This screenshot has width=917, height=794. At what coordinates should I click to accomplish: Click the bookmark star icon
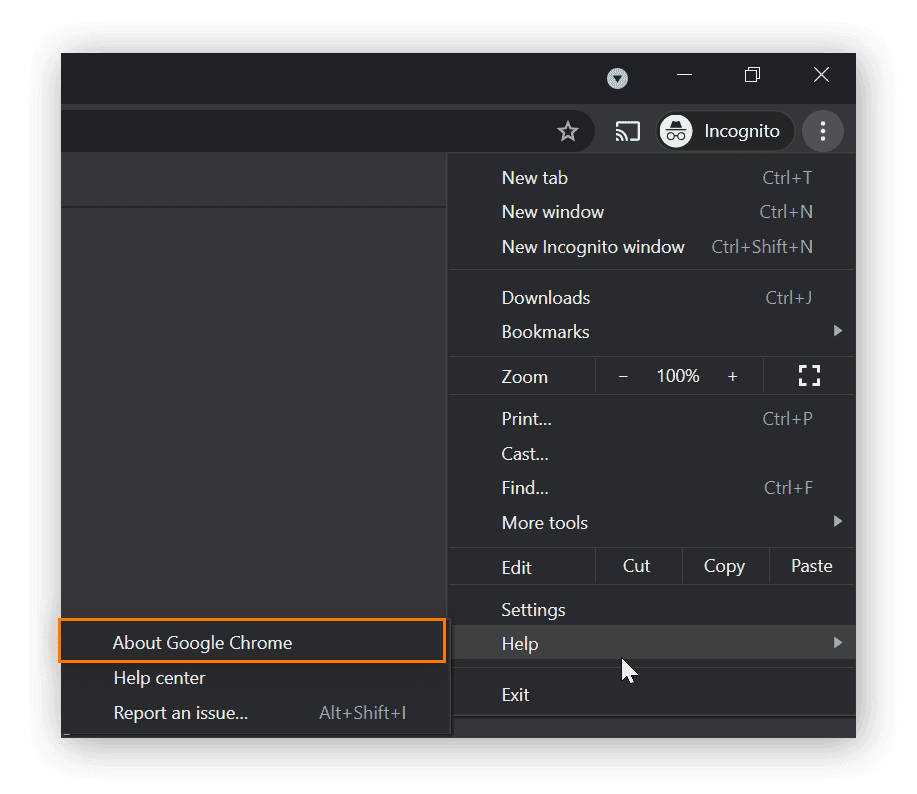567,131
